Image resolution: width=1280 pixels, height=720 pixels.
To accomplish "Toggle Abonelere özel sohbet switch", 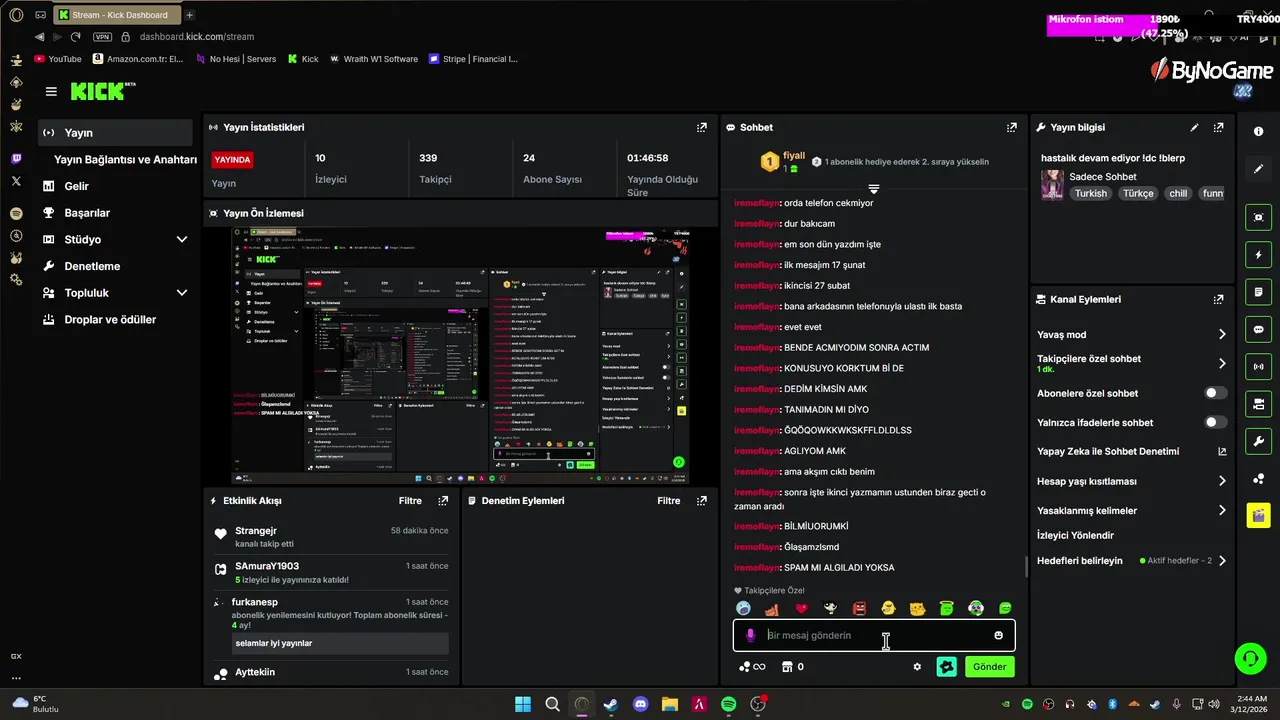I will tap(1216, 393).
